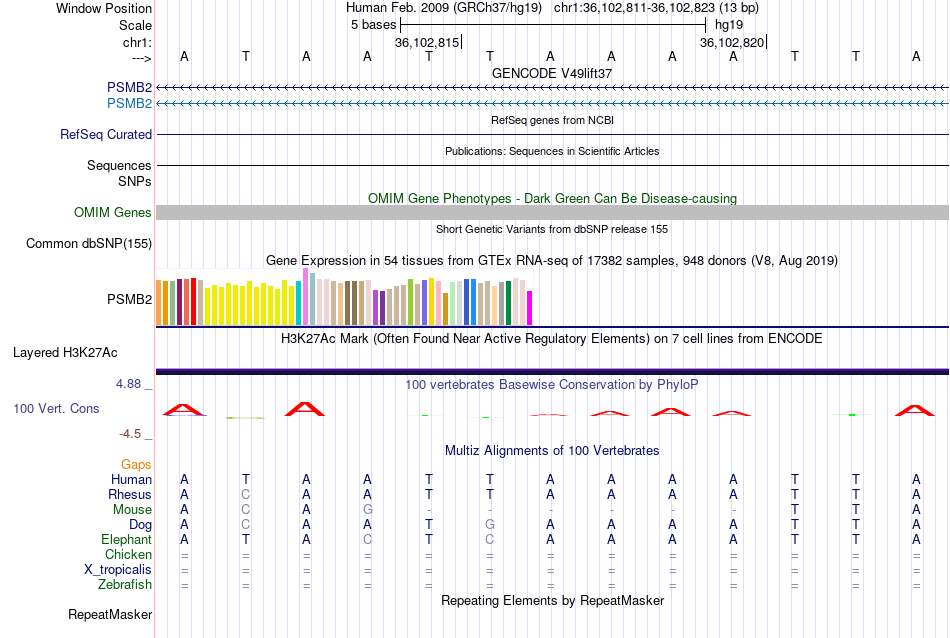This screenshot has height=638, width=950.
Task: Click the RefSeq Curated intron line
Action: tap(552, 135)
